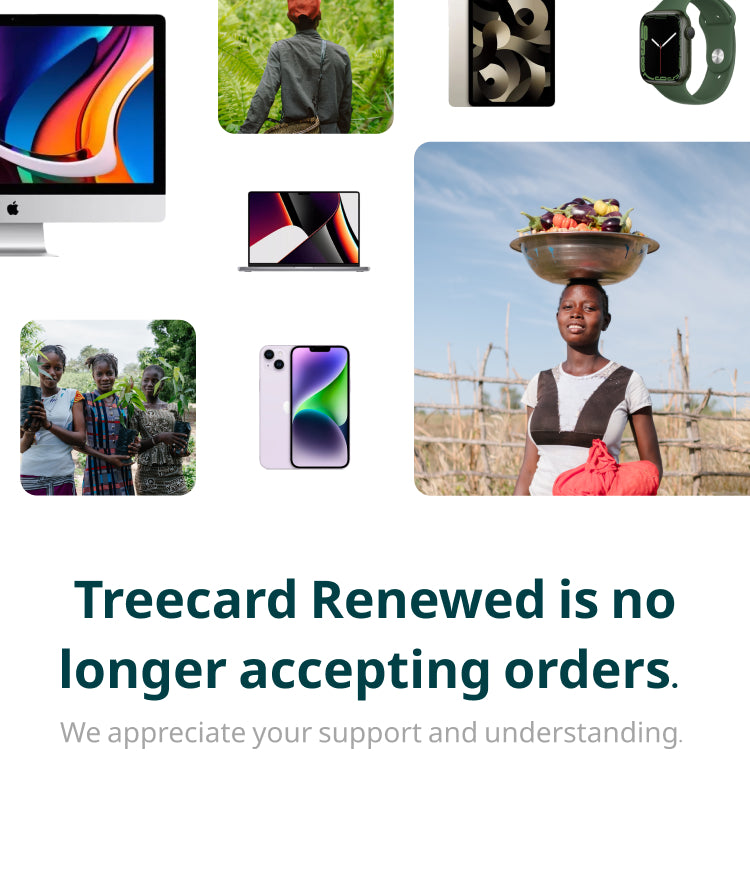
Task: Click the iMac's aluminum stand
Action: point(24,239)
